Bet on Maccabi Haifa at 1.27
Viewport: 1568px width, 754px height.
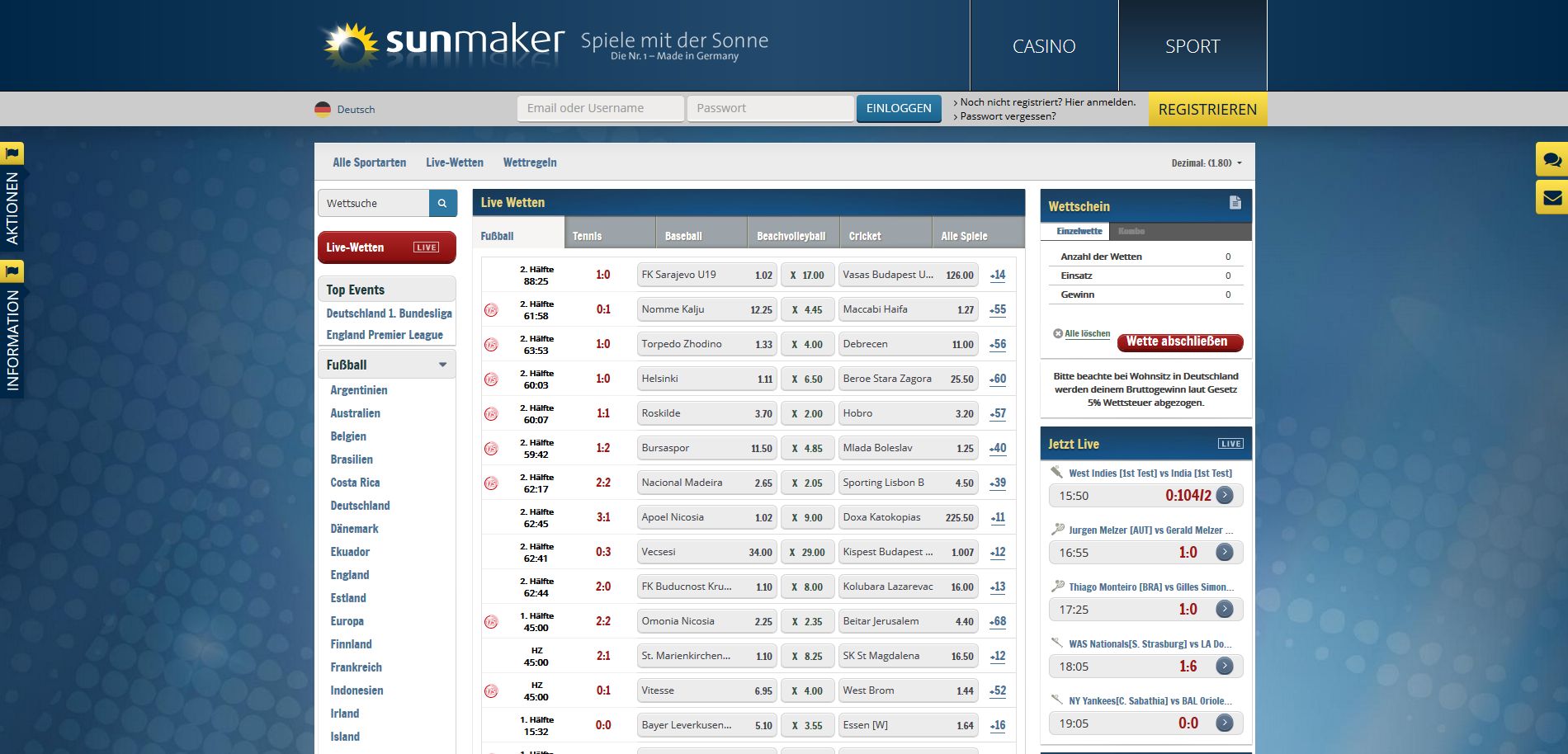pos(908,309)
